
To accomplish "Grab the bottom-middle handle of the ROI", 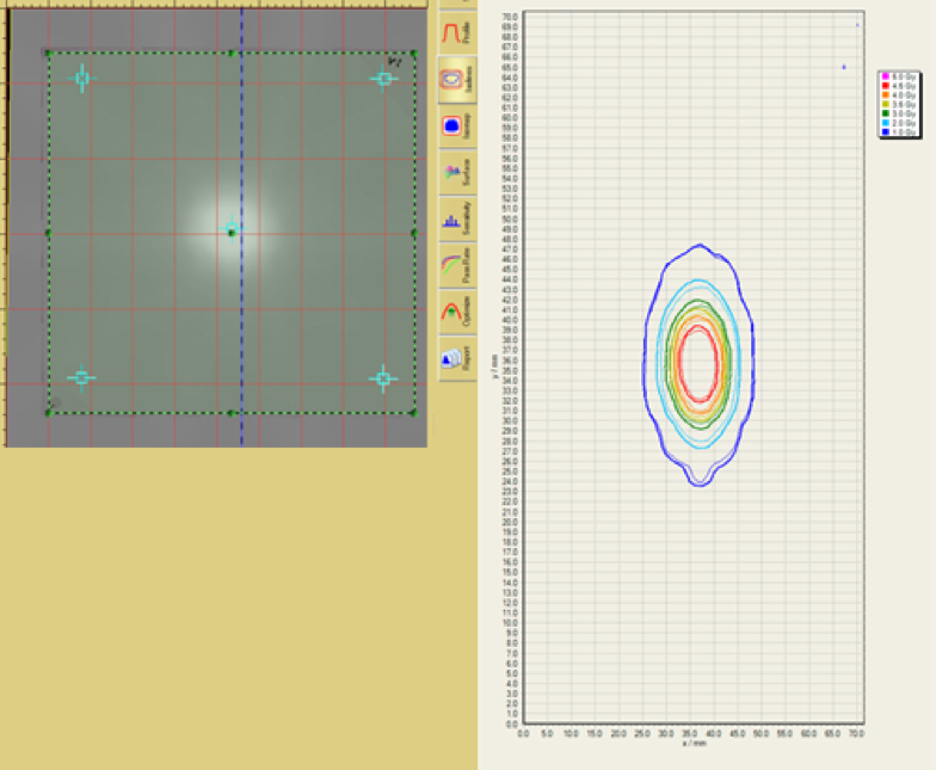I will pyautogui.click(x=232, y=412).
